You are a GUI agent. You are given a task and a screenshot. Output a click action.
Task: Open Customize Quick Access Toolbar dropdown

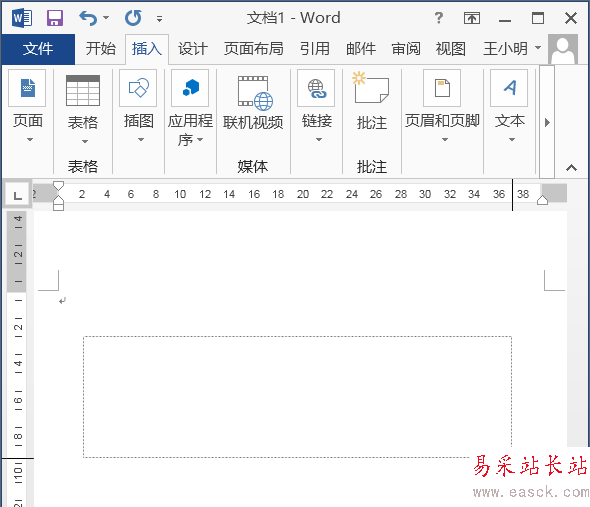[160, 18]
